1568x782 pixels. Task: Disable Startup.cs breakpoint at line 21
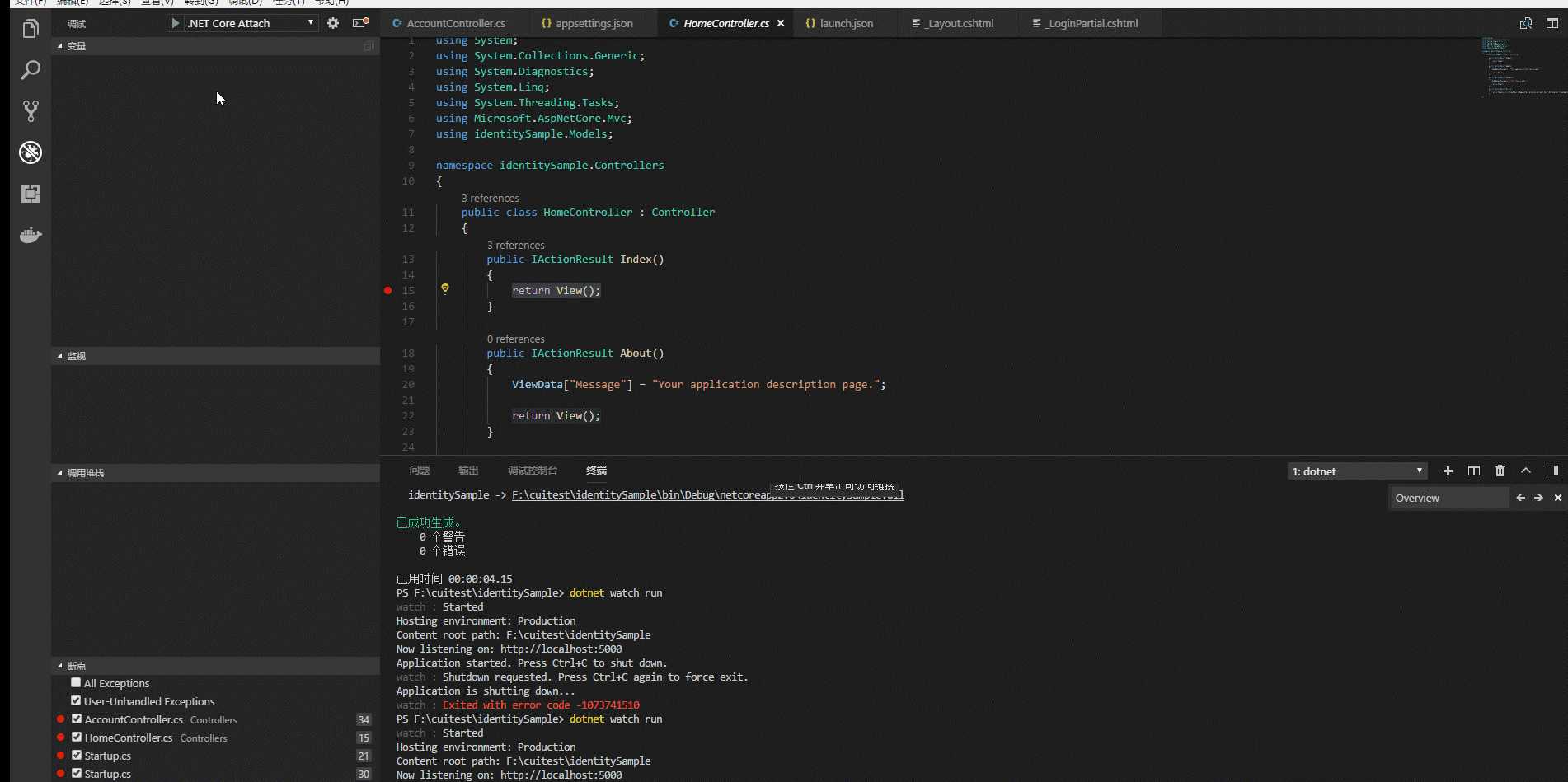77,755
